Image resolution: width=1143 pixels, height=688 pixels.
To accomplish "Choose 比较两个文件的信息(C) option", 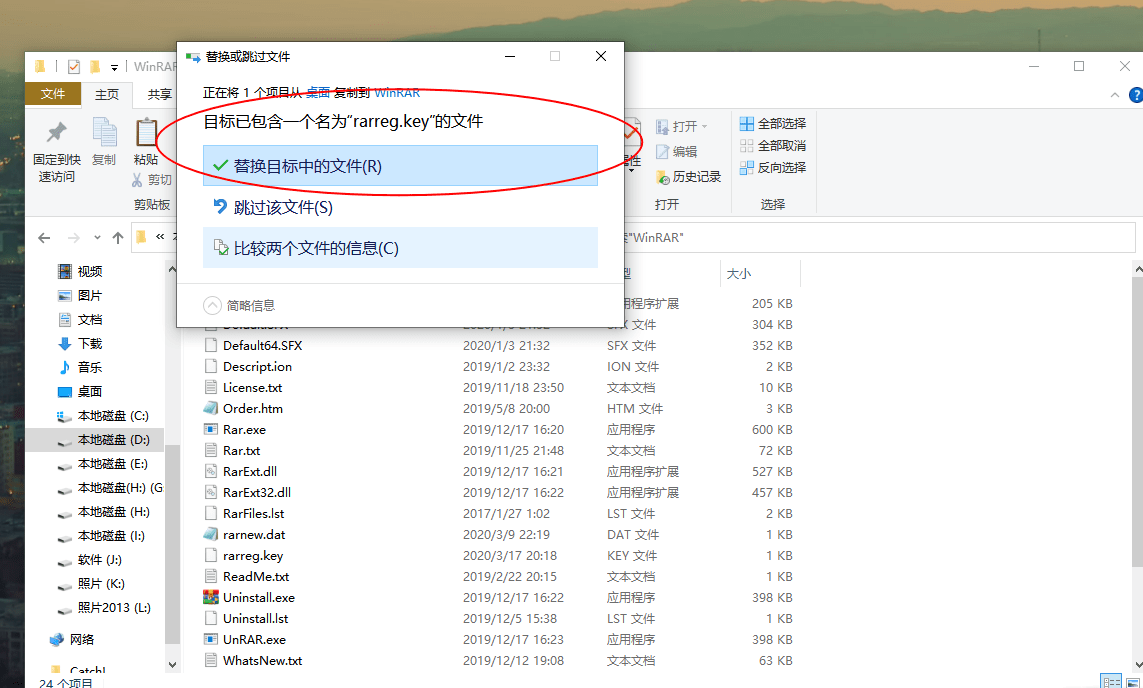I will (x=400, y=248).
